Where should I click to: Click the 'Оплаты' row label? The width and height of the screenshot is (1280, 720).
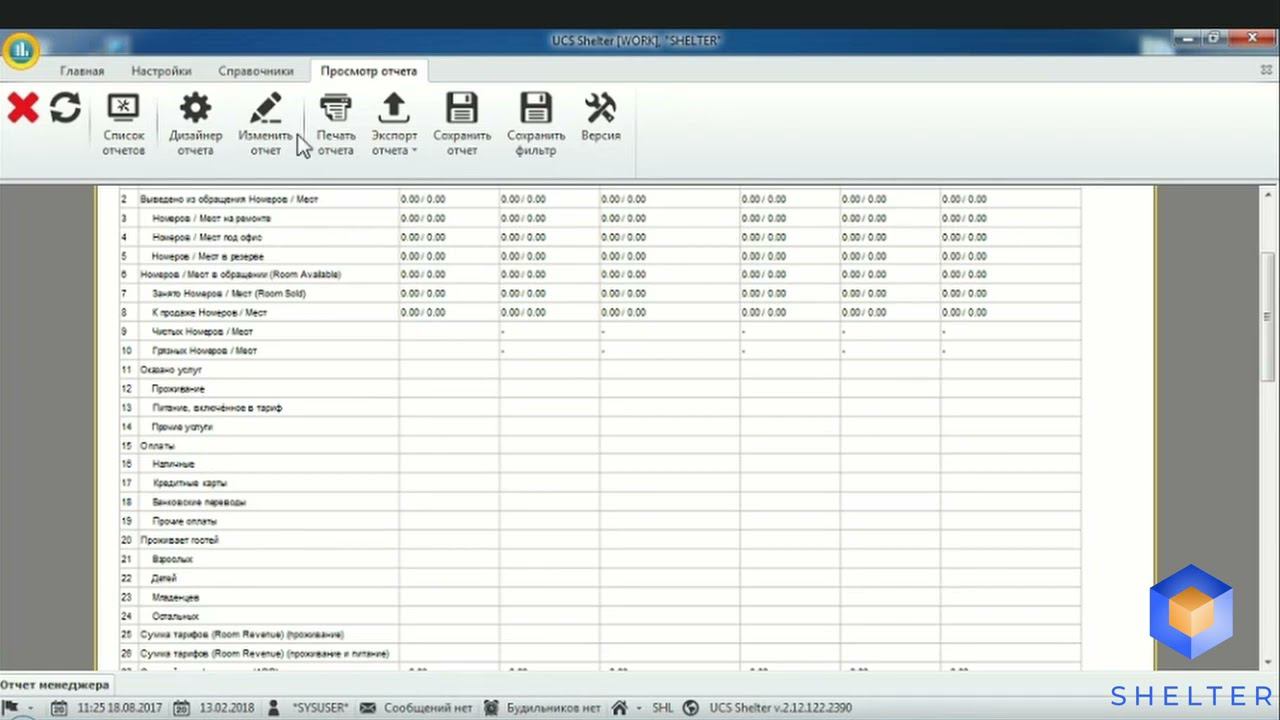(157, 446)
